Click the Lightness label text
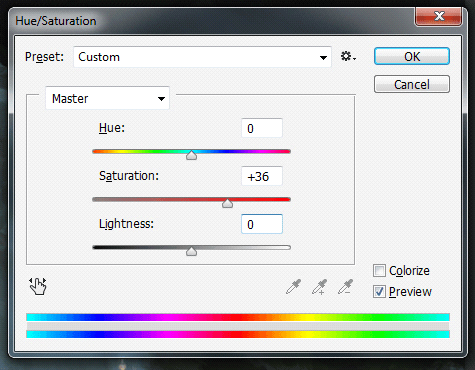The image size is (475, 370). coord(126,224)
